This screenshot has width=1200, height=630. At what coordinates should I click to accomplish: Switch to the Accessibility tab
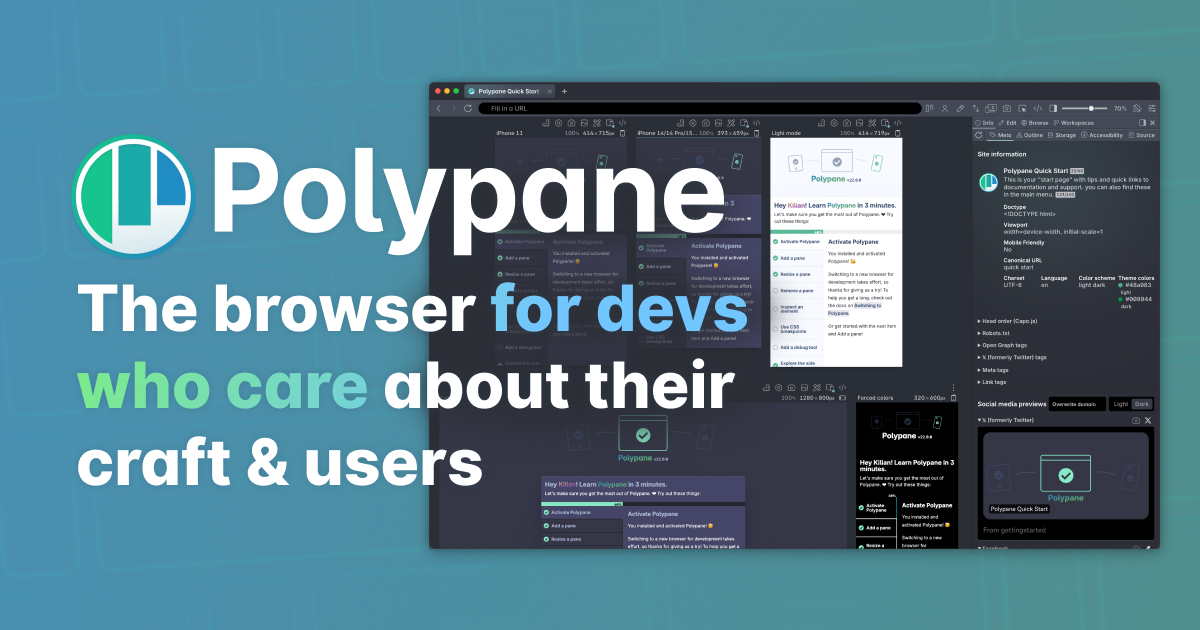[1102, 135]
